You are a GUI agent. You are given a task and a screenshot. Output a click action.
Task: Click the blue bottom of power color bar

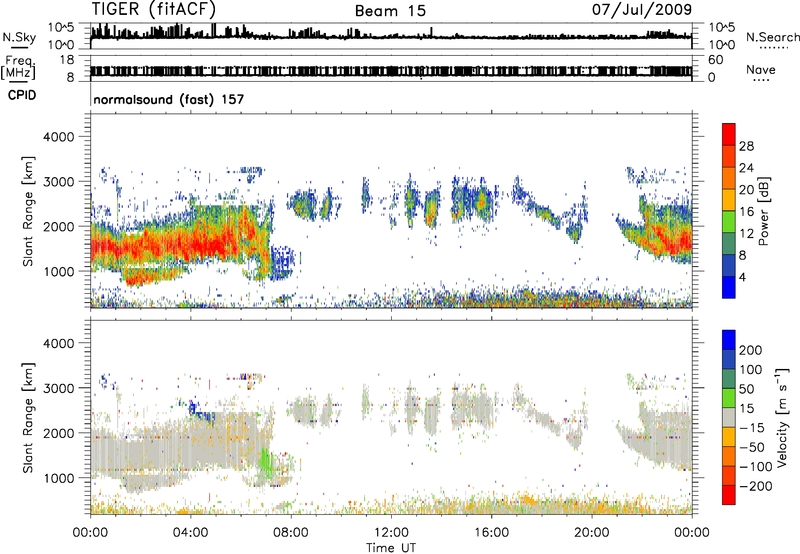(729, 287)
